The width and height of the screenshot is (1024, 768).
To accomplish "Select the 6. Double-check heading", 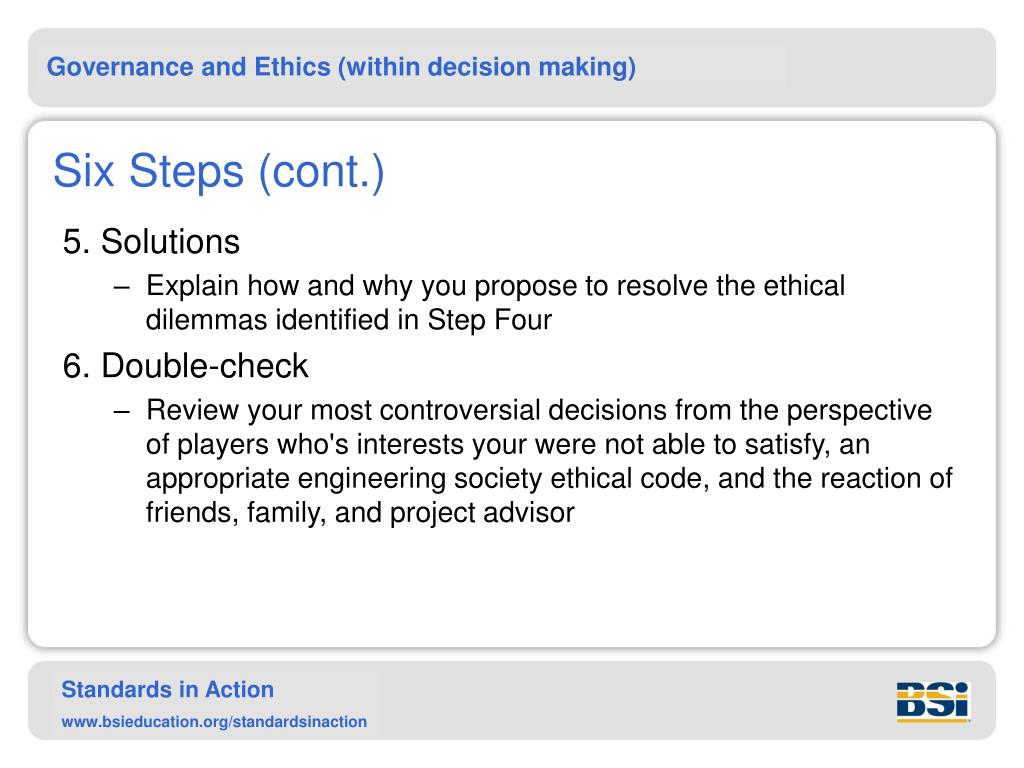I will (x=185, y=366).
